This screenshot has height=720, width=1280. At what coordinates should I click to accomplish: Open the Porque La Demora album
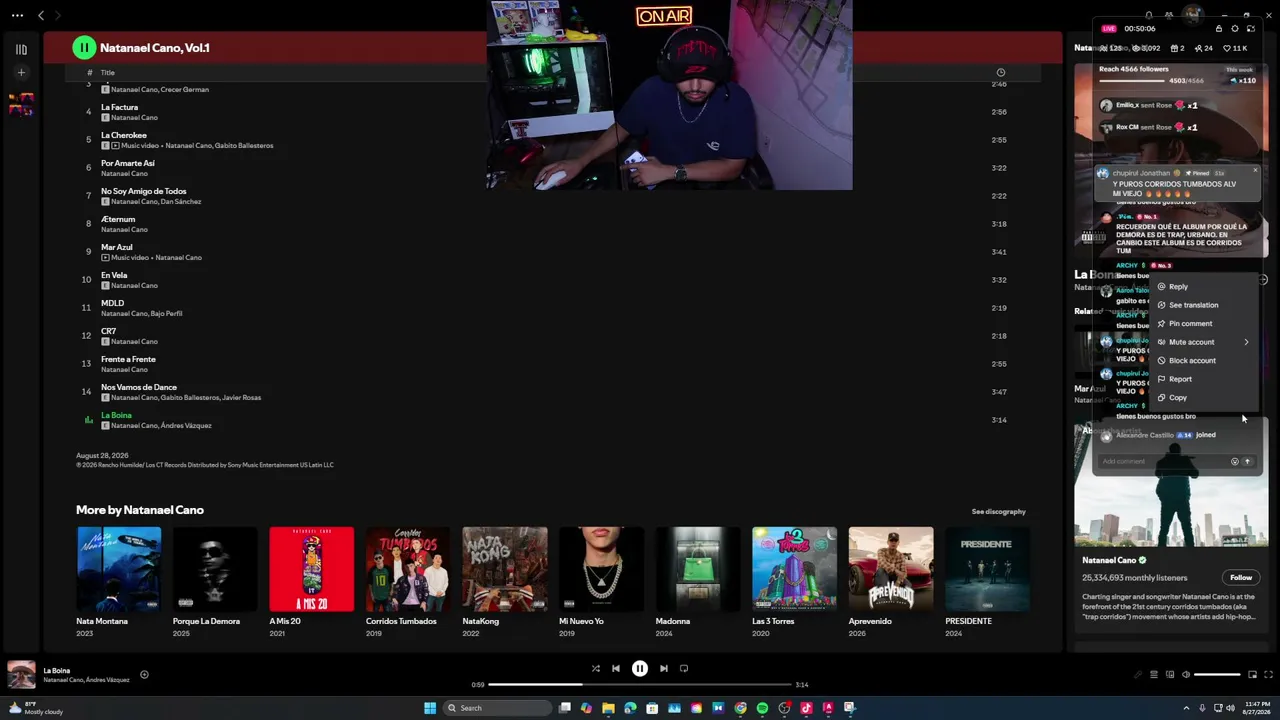pyautogui.click(x=215, y=569)
